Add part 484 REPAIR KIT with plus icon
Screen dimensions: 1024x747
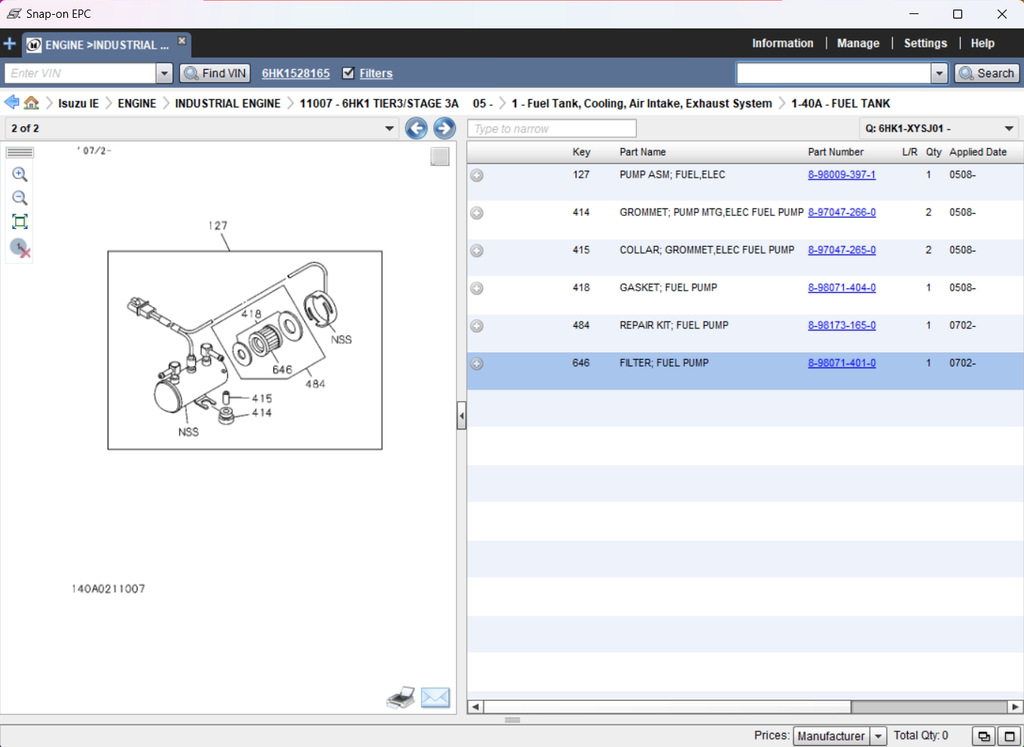coord(477,326)
